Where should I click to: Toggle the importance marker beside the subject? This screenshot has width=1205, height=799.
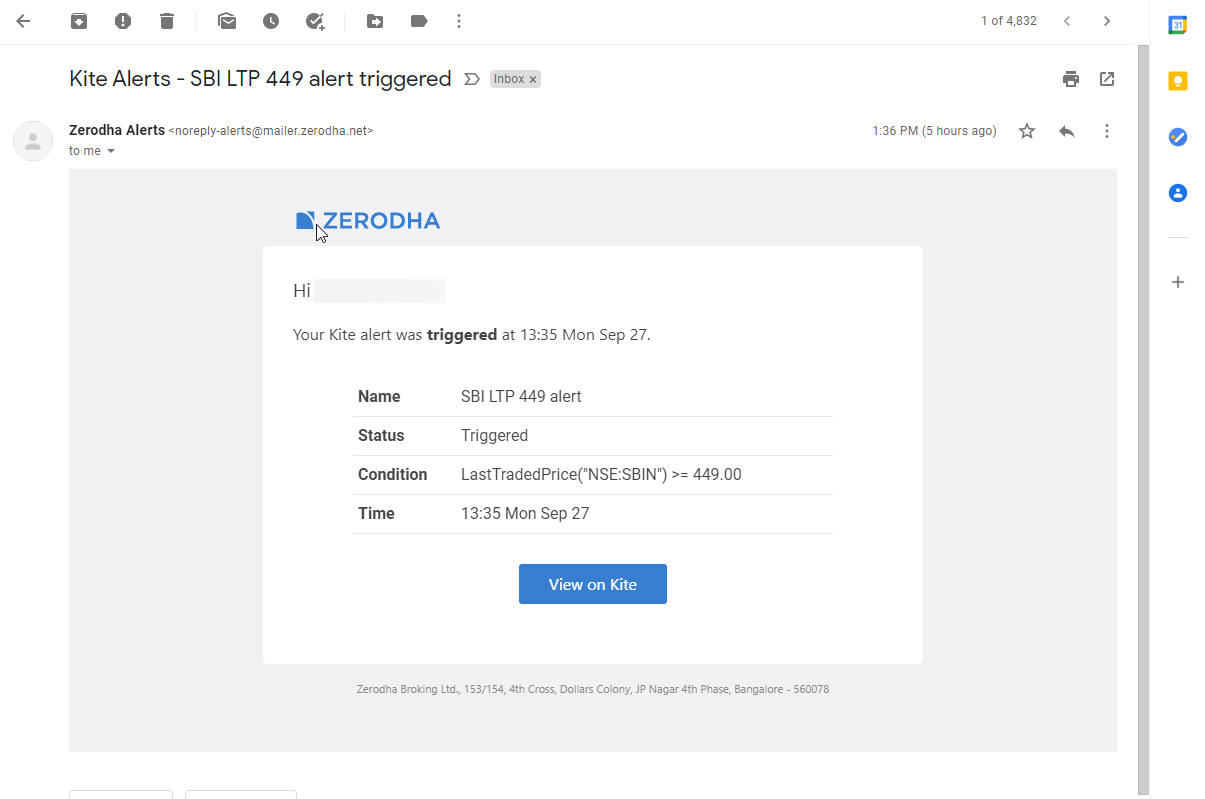472,79
